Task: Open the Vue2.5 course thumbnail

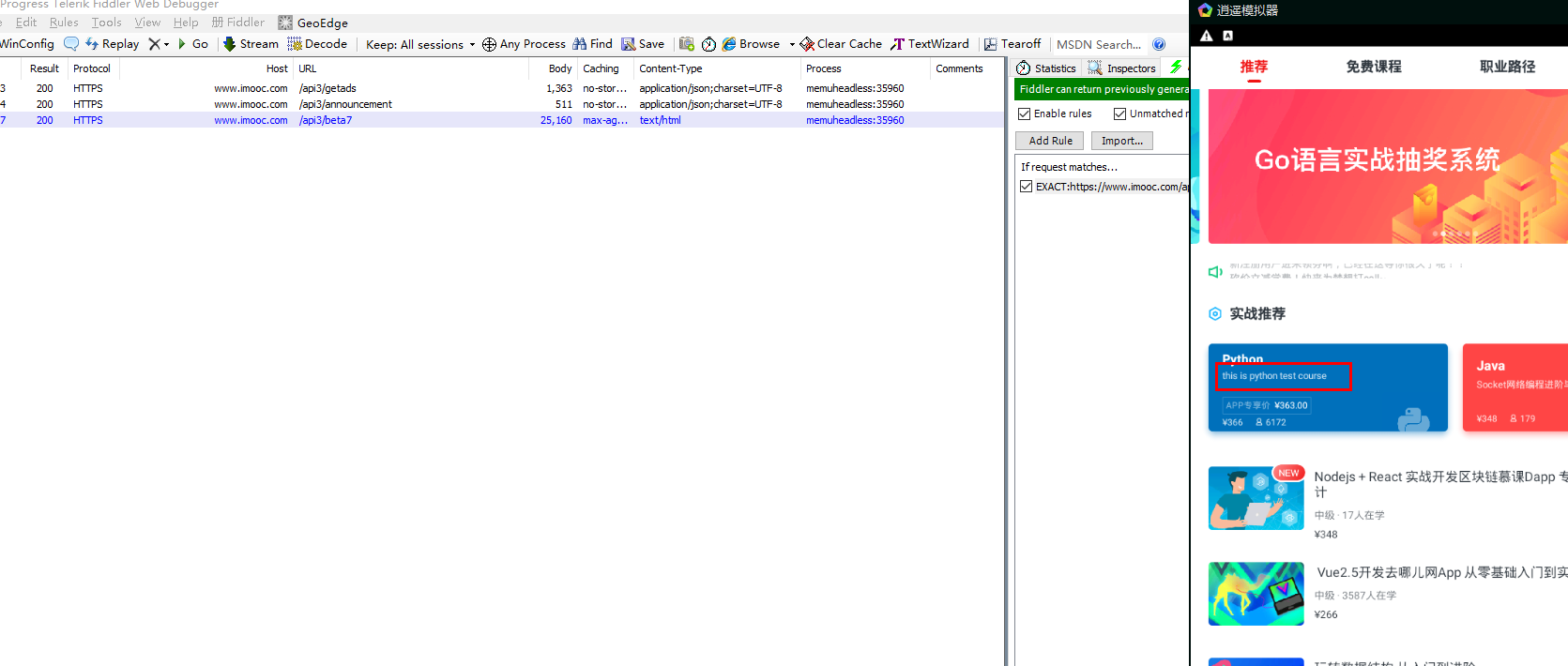Action: coord(1256,594)
